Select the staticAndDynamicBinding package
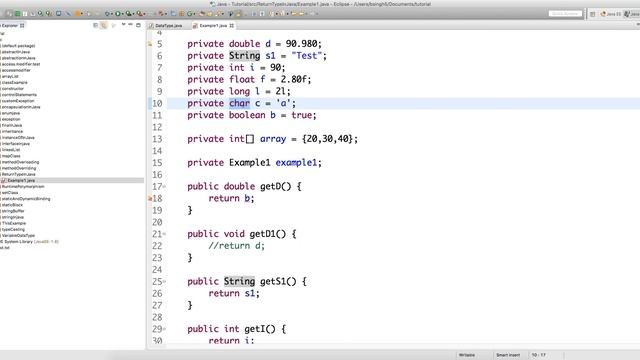This screenshot has width=640, height=360. click(x=25, y=199)
